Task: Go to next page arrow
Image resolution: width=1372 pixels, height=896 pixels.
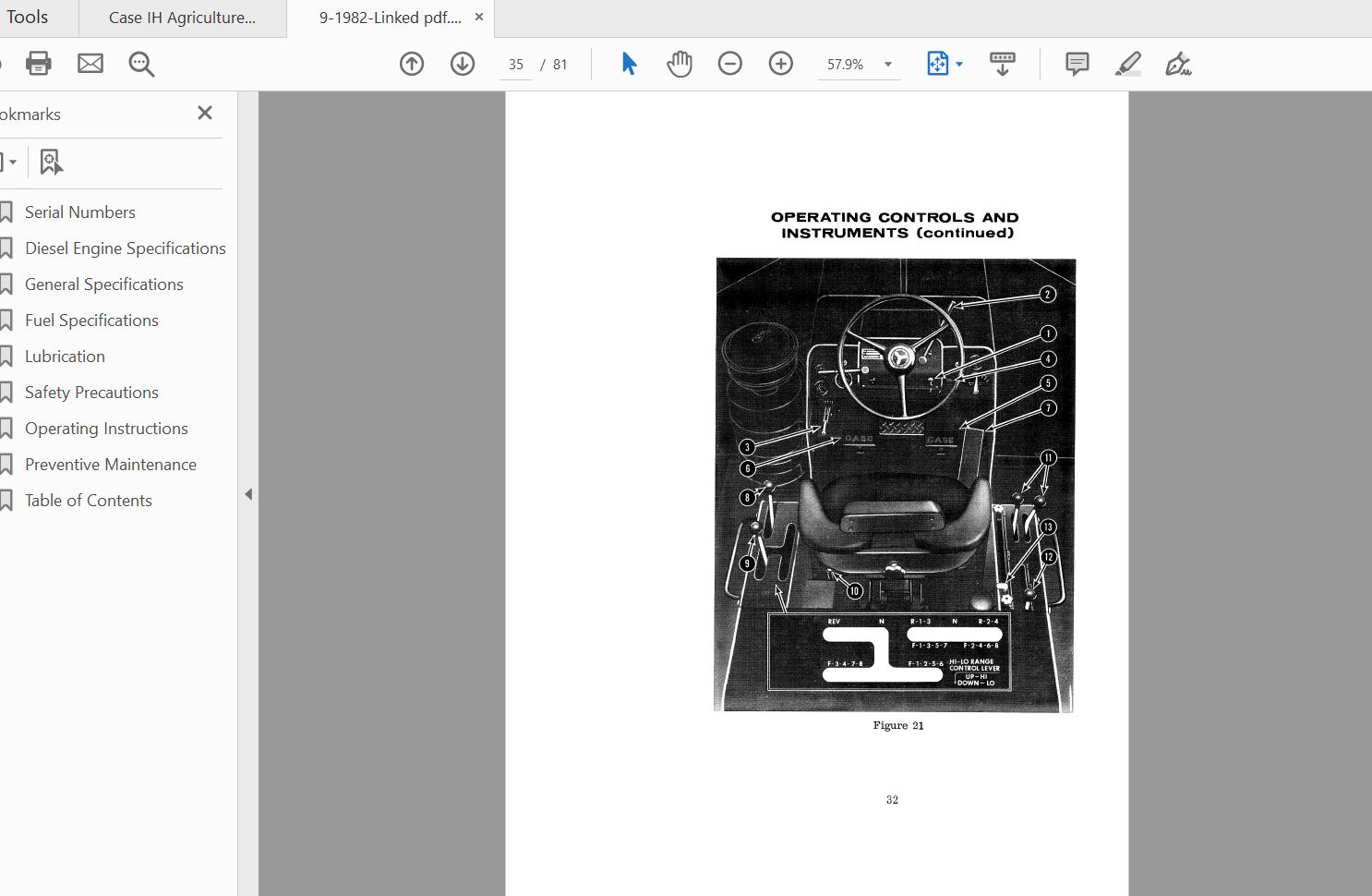Action: pyautogui.click(x=463, y=64)
